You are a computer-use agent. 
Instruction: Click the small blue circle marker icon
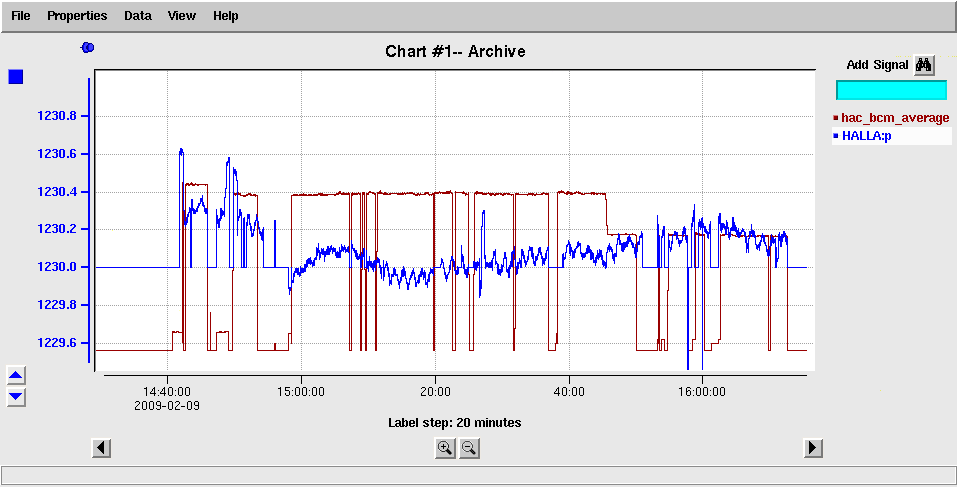coord(88,47)
